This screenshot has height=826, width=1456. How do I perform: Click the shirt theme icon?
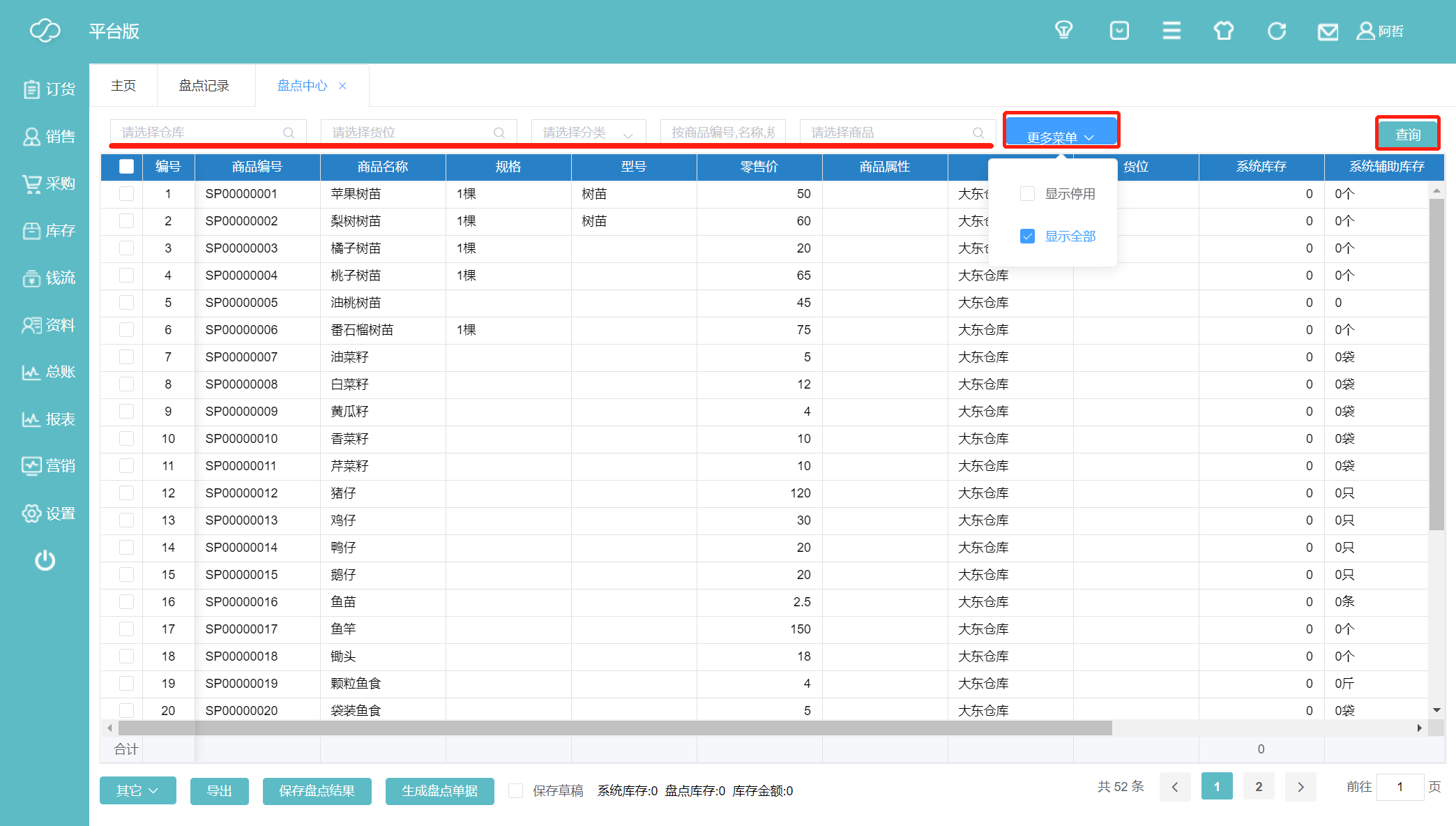coord(1224,31)
